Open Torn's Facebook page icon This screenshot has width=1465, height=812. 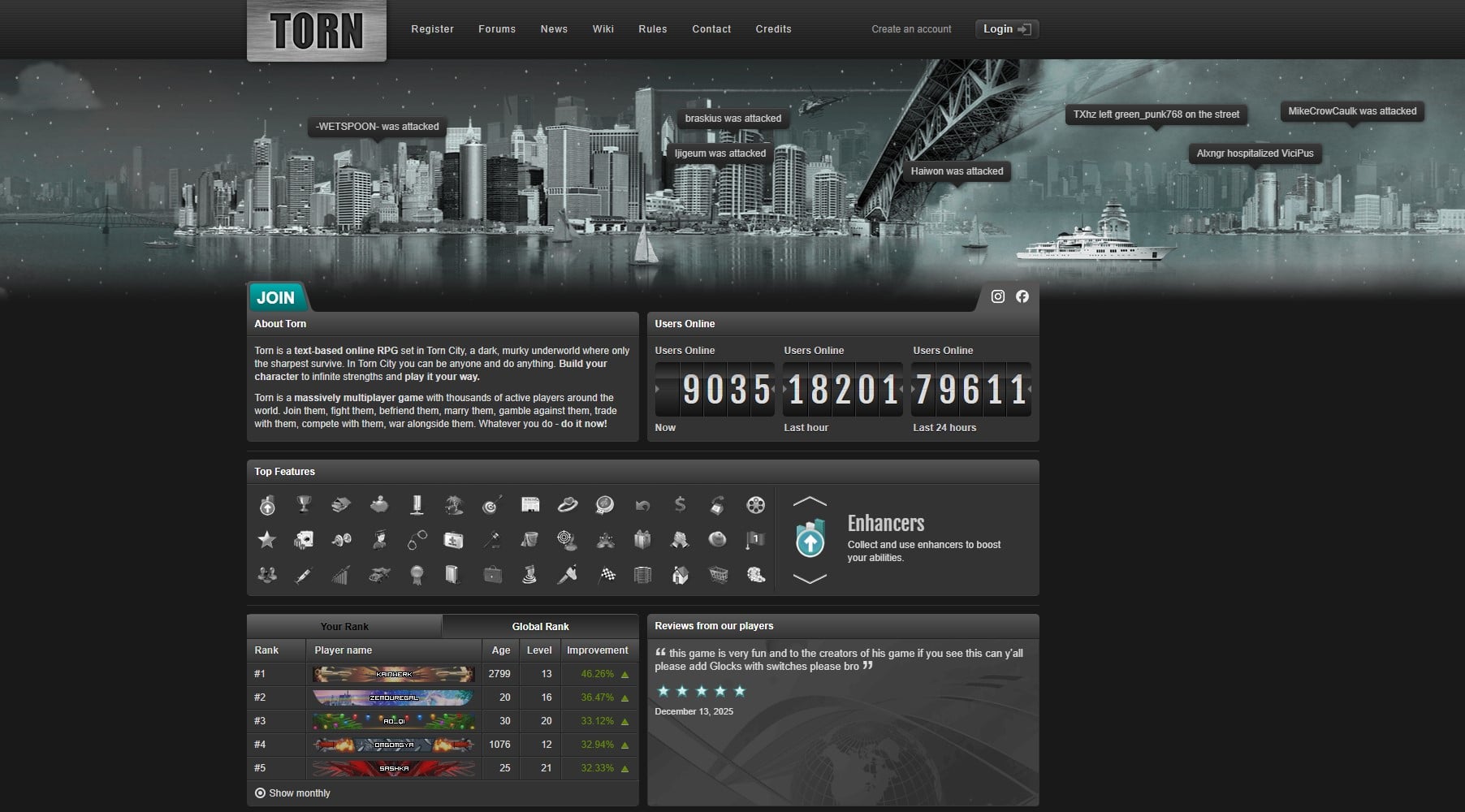[x=1022, y=296]
